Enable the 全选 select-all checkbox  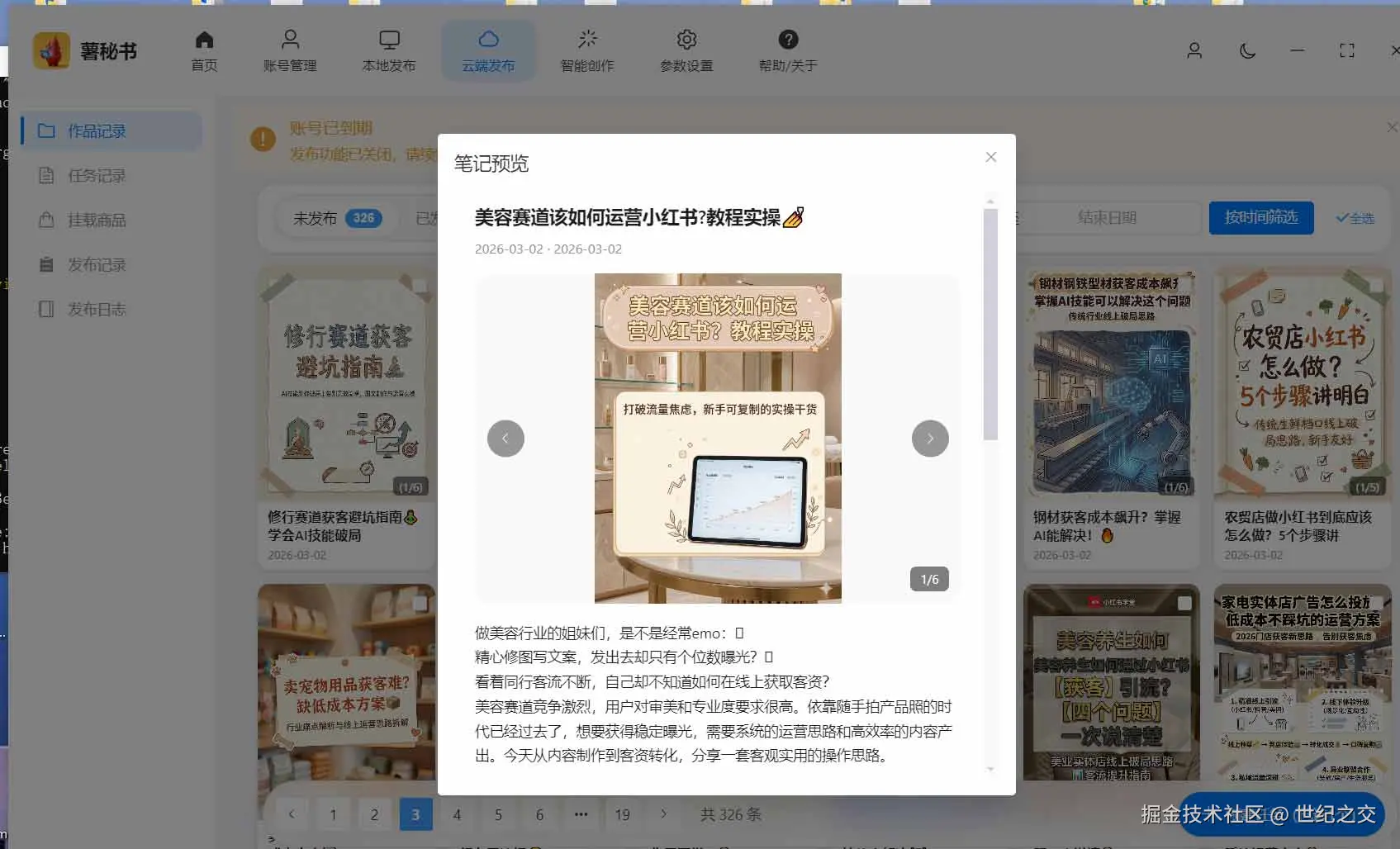point(1354,218)
